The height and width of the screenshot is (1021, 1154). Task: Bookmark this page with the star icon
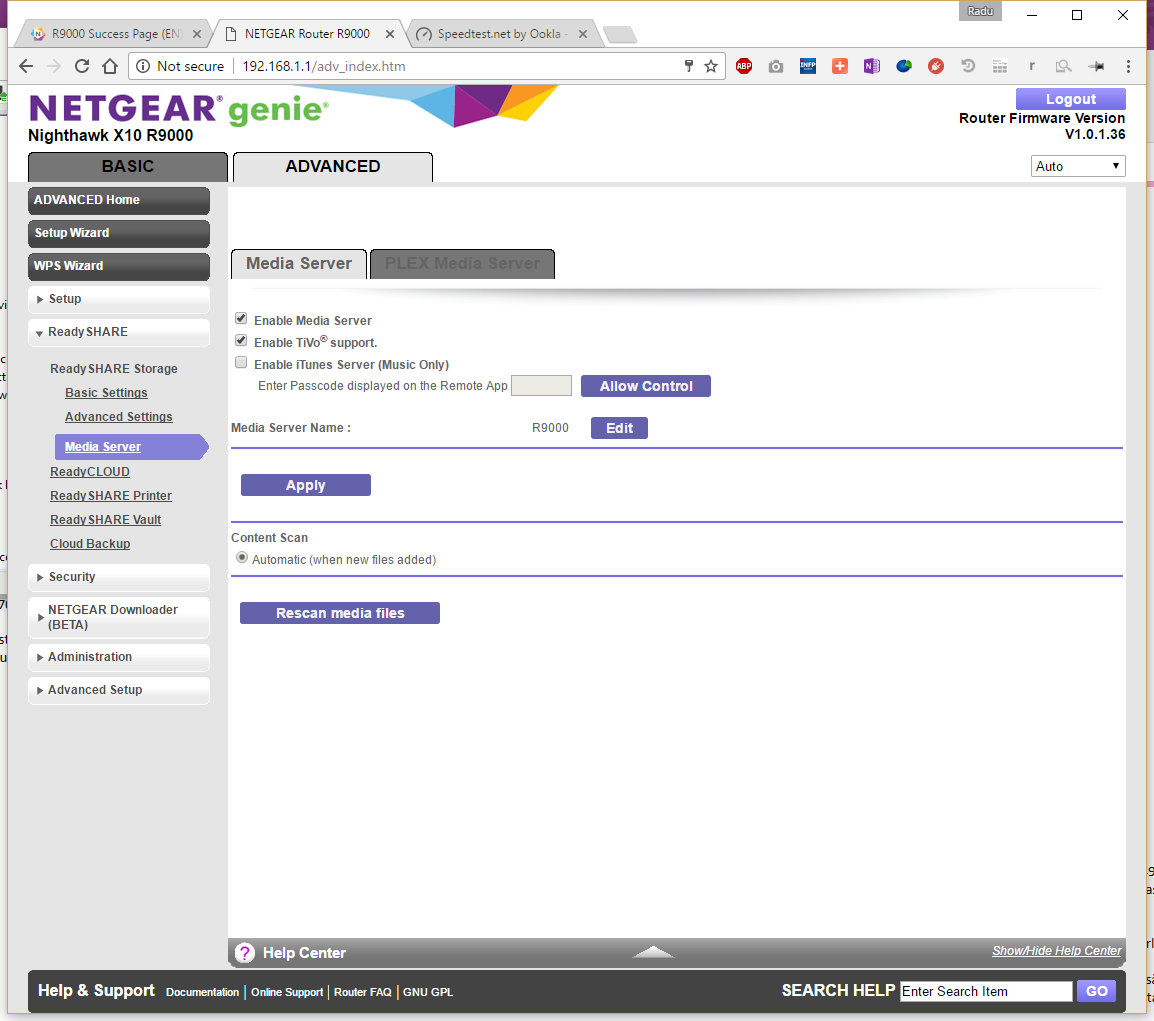coord(711,66)
